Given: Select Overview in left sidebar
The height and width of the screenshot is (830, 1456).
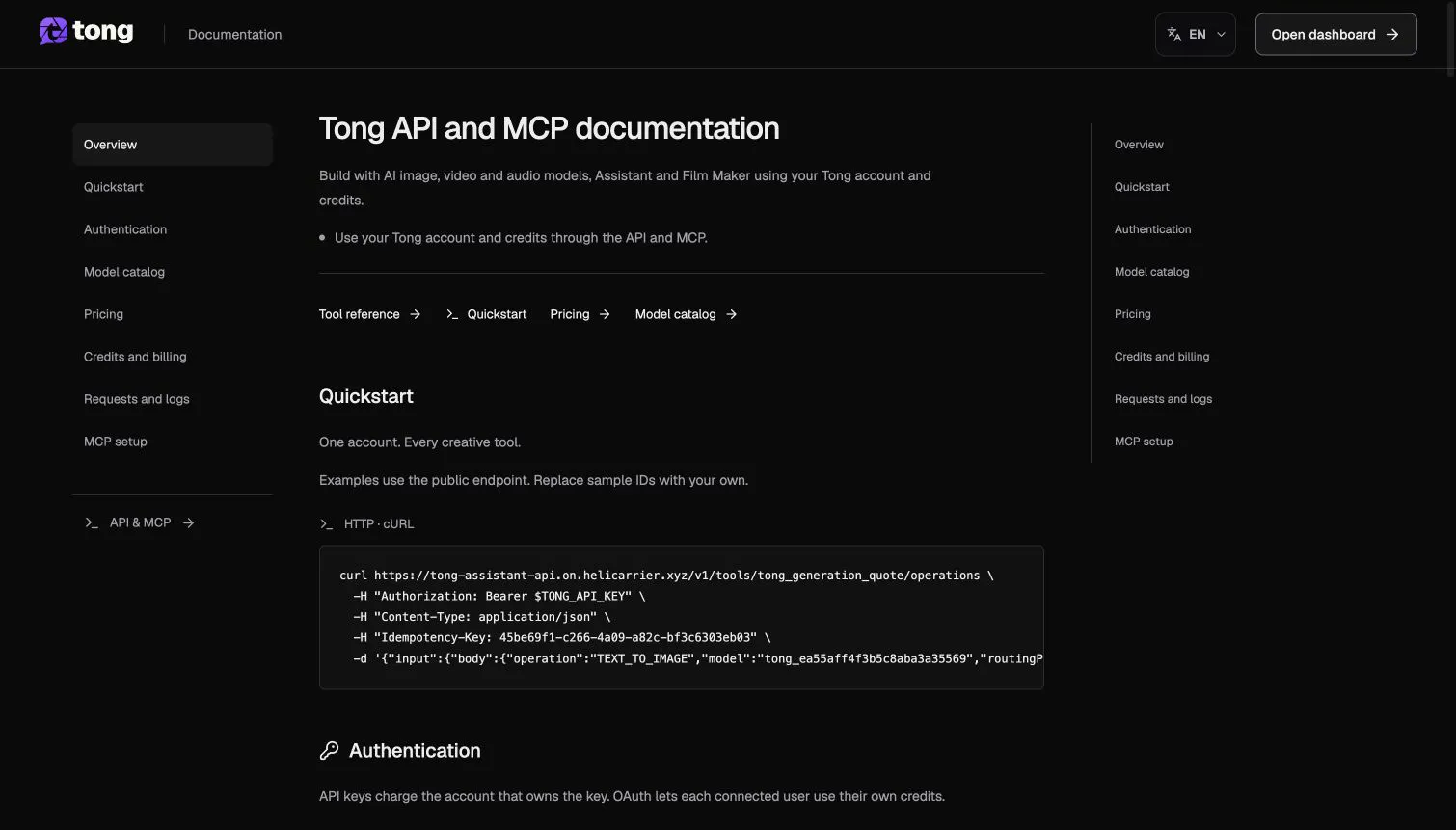Looking at the screenshot, I should click(173, 145).
